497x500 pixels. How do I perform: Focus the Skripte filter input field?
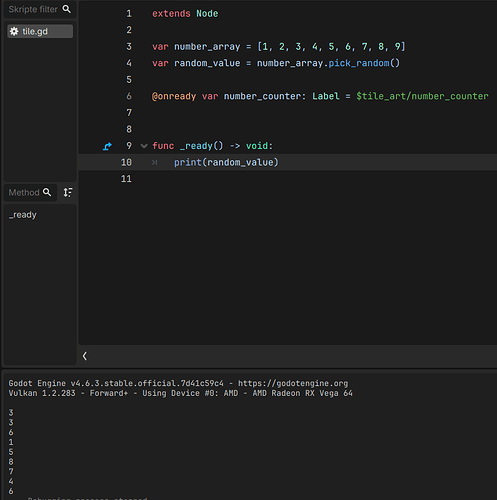click(40, 9)
